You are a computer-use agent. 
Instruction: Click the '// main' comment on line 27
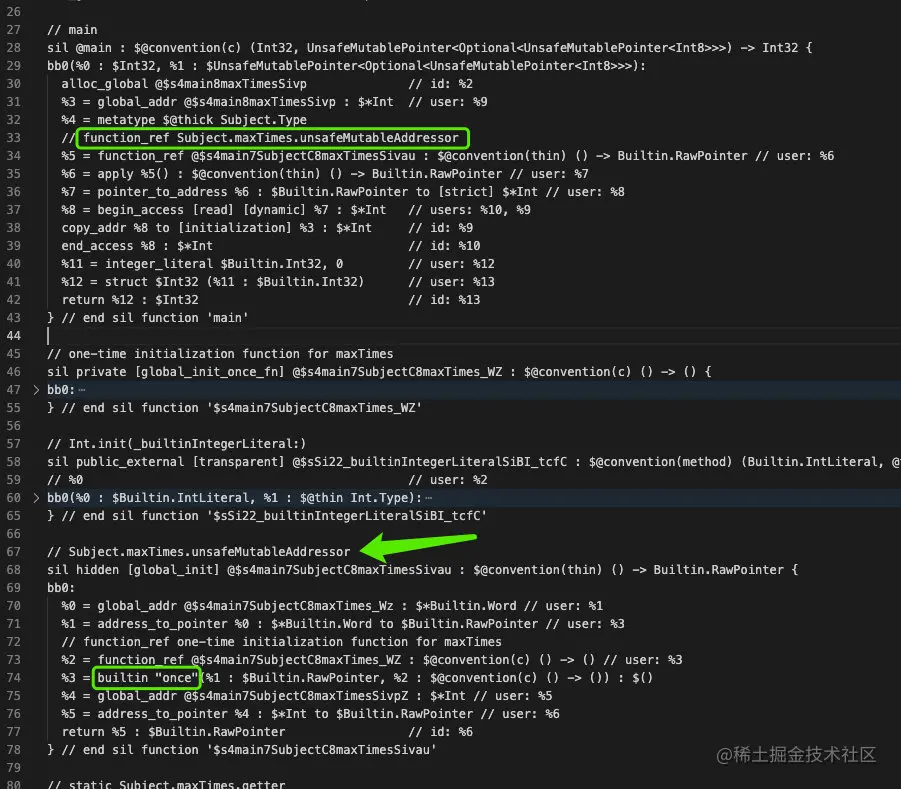pyautogui.click(x=72, y=30)
